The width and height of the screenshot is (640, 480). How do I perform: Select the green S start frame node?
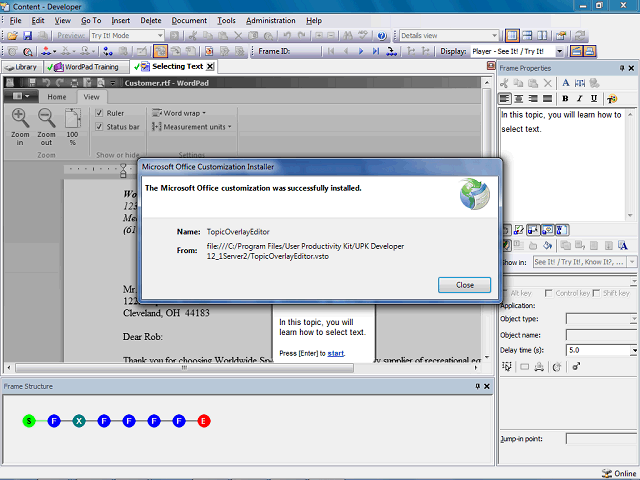(29, 421)
